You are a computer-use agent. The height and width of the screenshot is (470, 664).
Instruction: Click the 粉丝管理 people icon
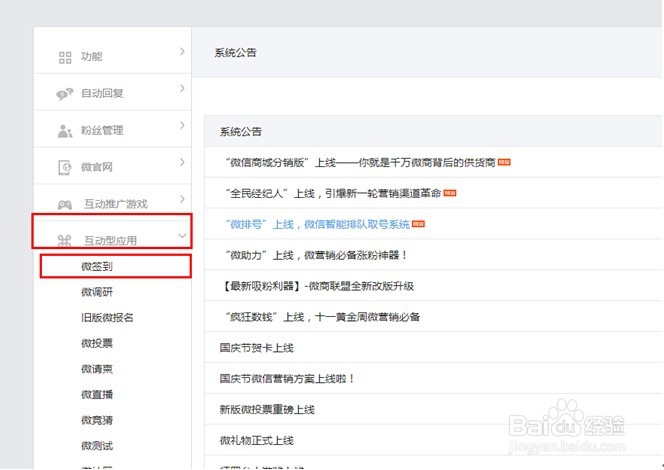[x=65, y=131]
